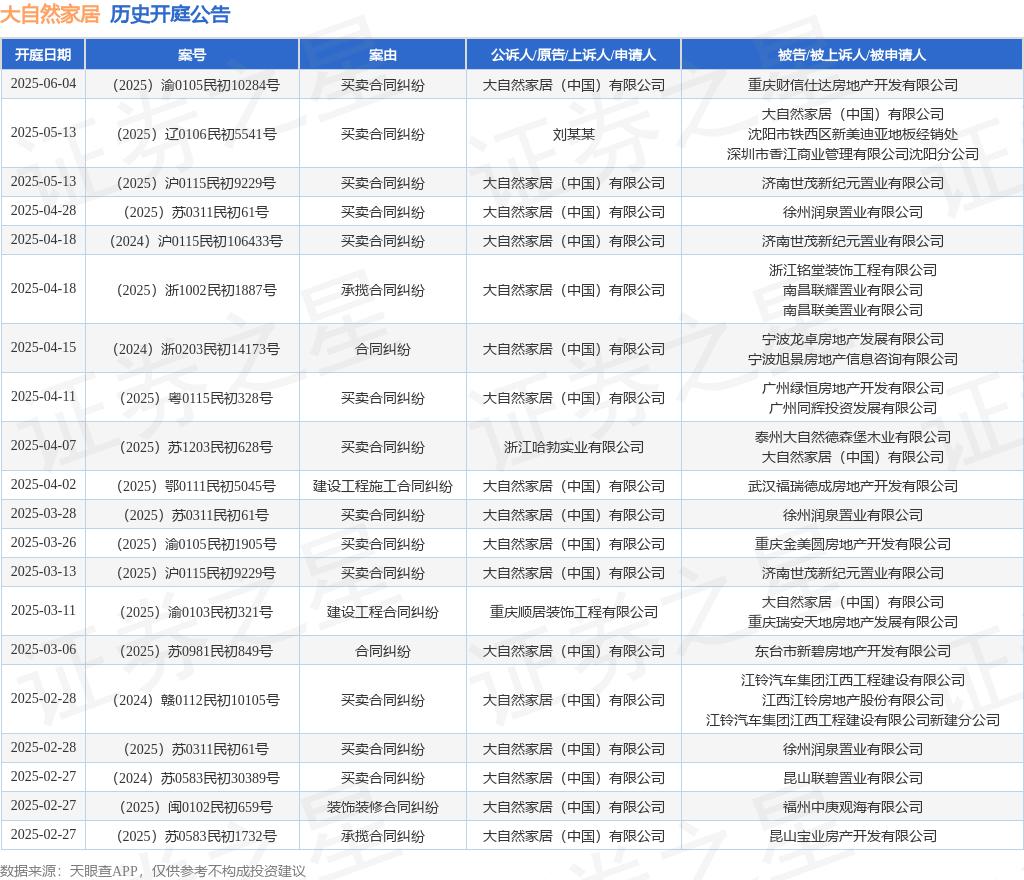Image resolution: width=1024 pixels, height=880 pixels.
Task: Click defendant 重庆瑞安天地房地产发展有限公司
Action: pyautogui.click(x=852, y=622)
